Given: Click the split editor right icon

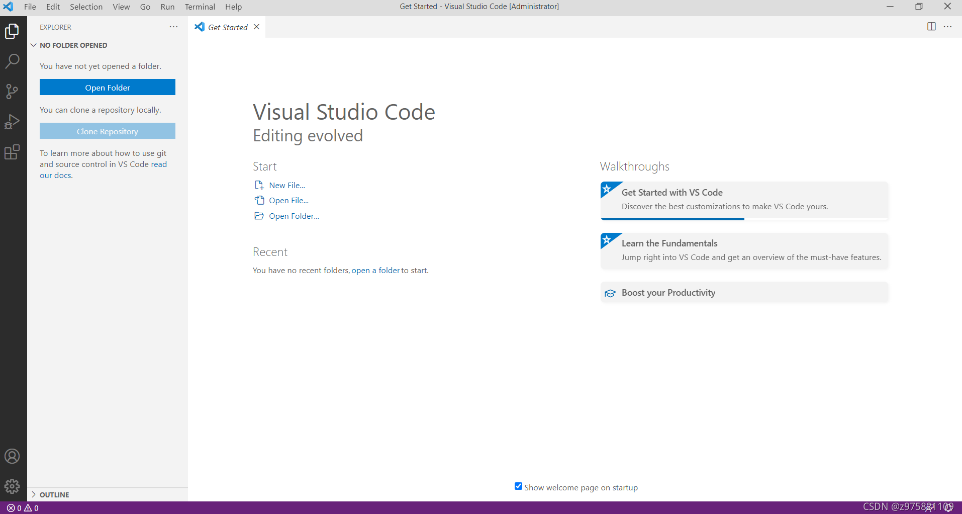Looking at the screenshot, I should (x=931, y=26).
